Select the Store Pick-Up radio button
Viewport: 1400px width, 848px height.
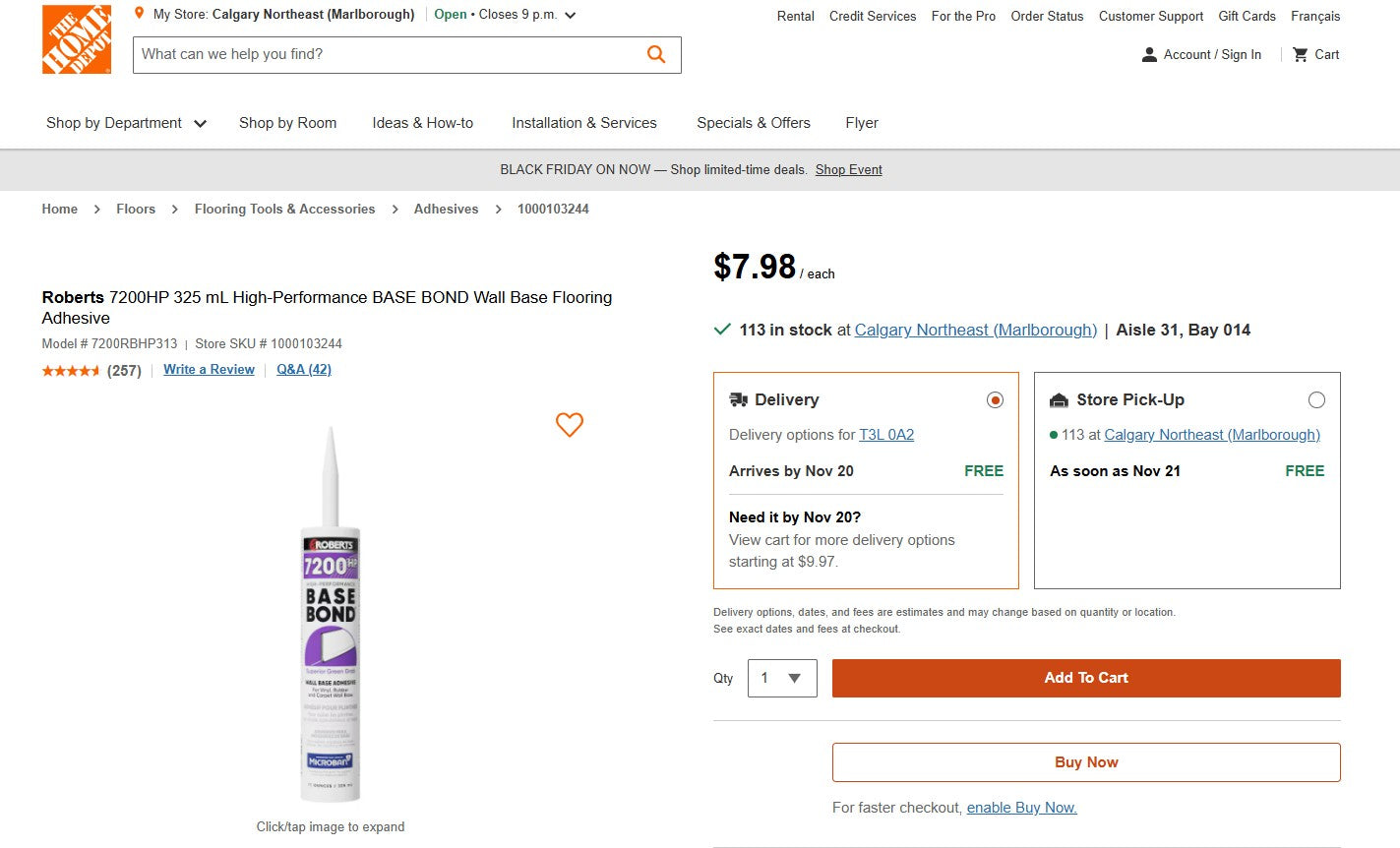coord(1317,399)
